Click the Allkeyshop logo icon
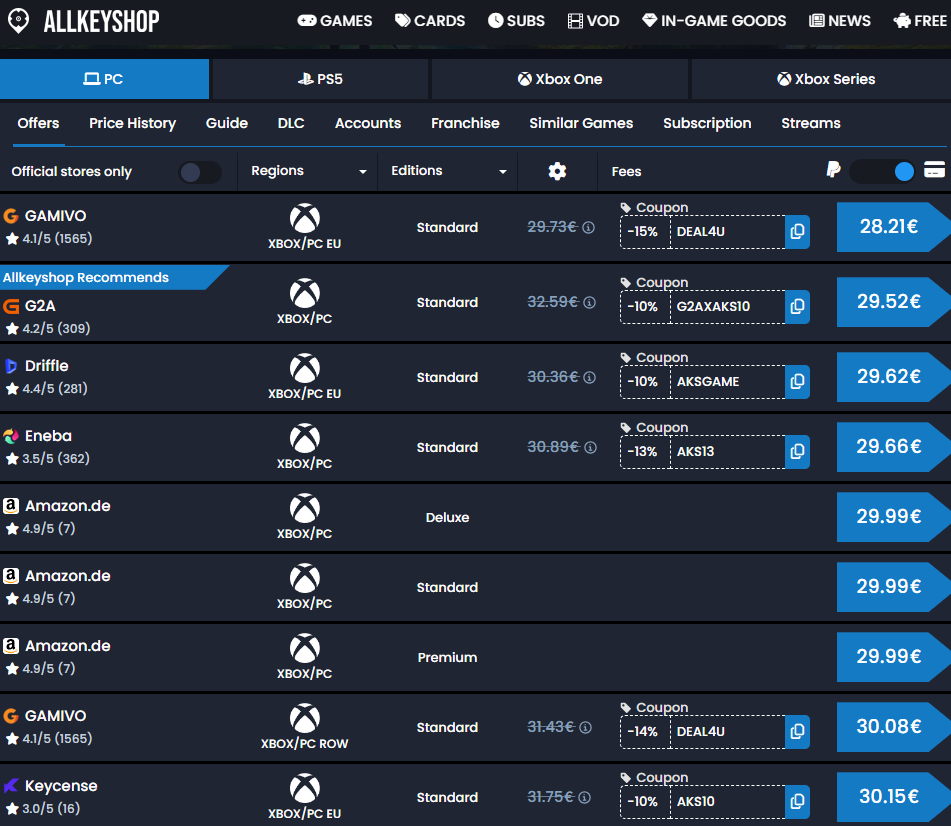The height and width of the screenshot is (826, 951). click(x=18, y=21)
